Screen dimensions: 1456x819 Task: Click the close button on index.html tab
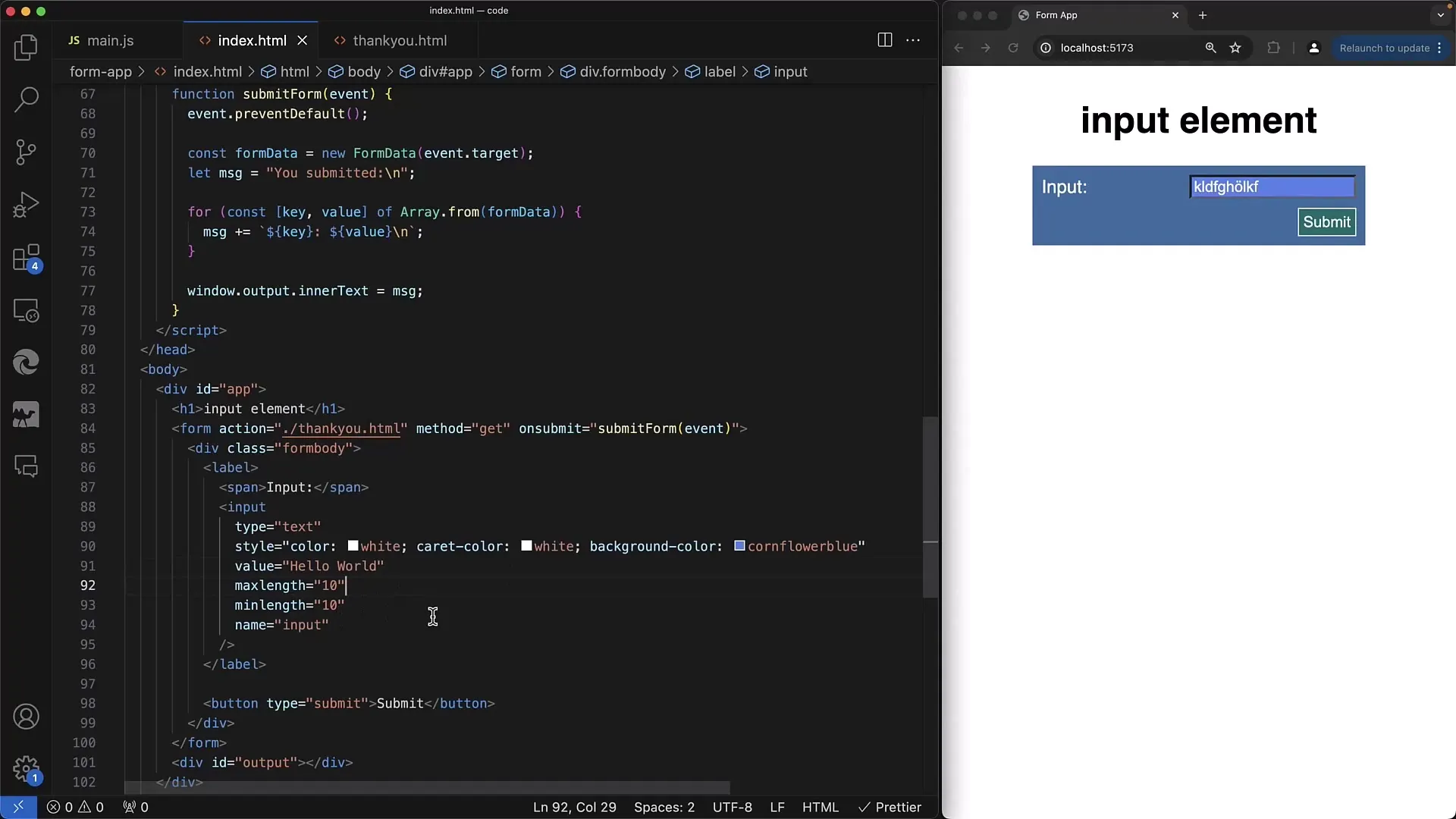[303, 40]
